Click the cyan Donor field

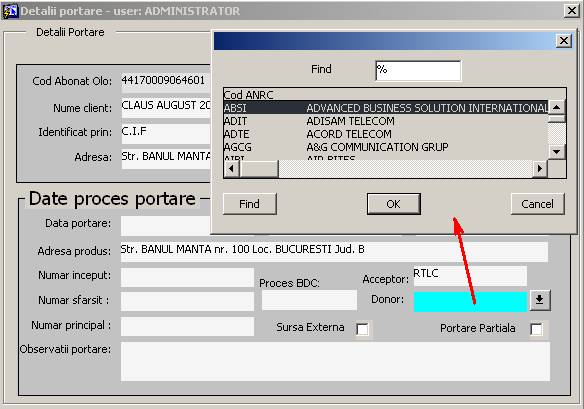tap(470, 301)
